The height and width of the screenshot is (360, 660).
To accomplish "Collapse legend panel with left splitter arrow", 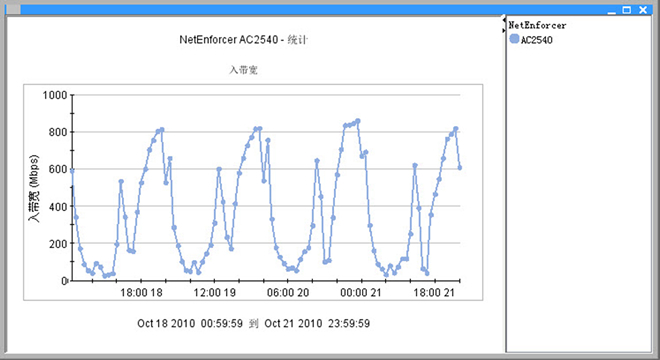I will (x=503, y=19).
